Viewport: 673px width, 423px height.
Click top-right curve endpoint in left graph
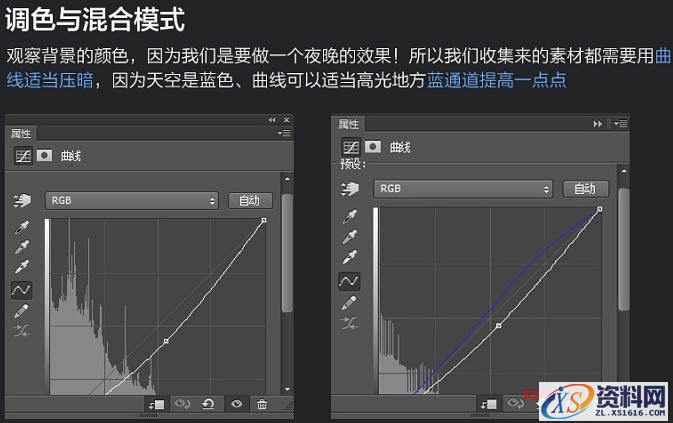(x=264, y=220)
